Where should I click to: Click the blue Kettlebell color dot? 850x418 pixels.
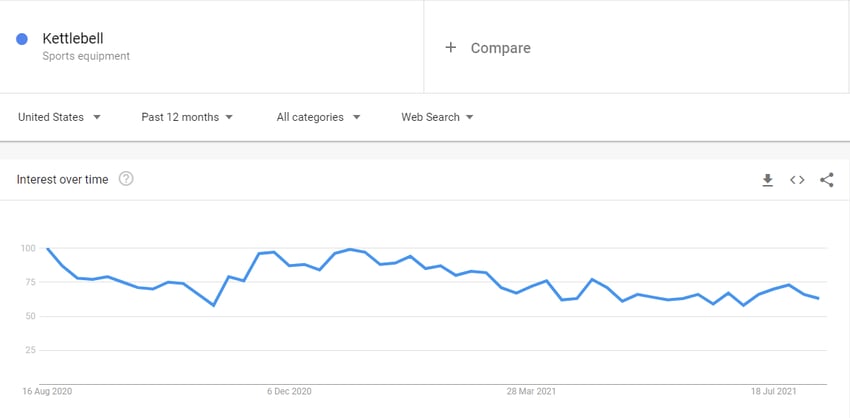22,39
